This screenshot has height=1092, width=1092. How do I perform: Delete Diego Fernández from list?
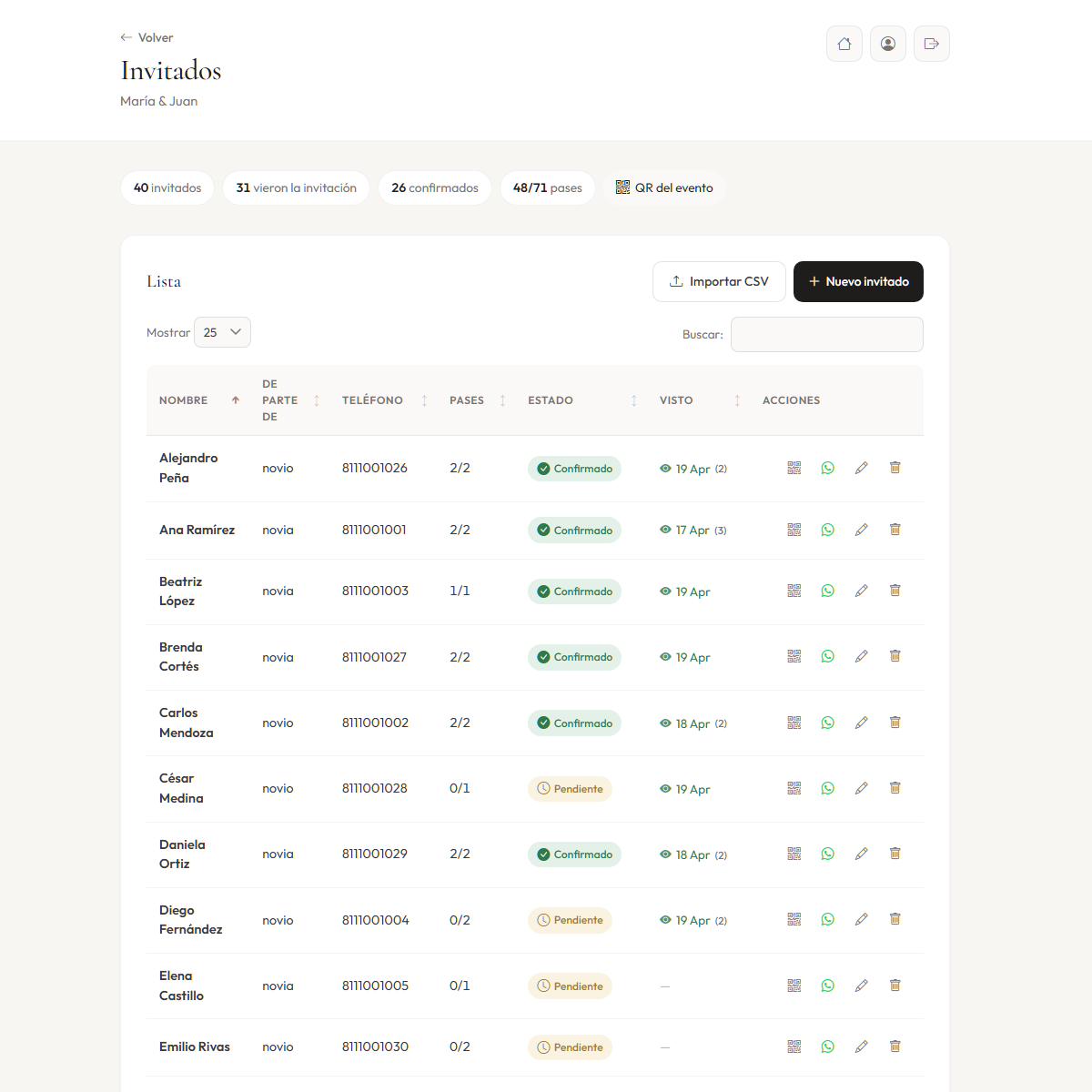click(x=895, y=919)
